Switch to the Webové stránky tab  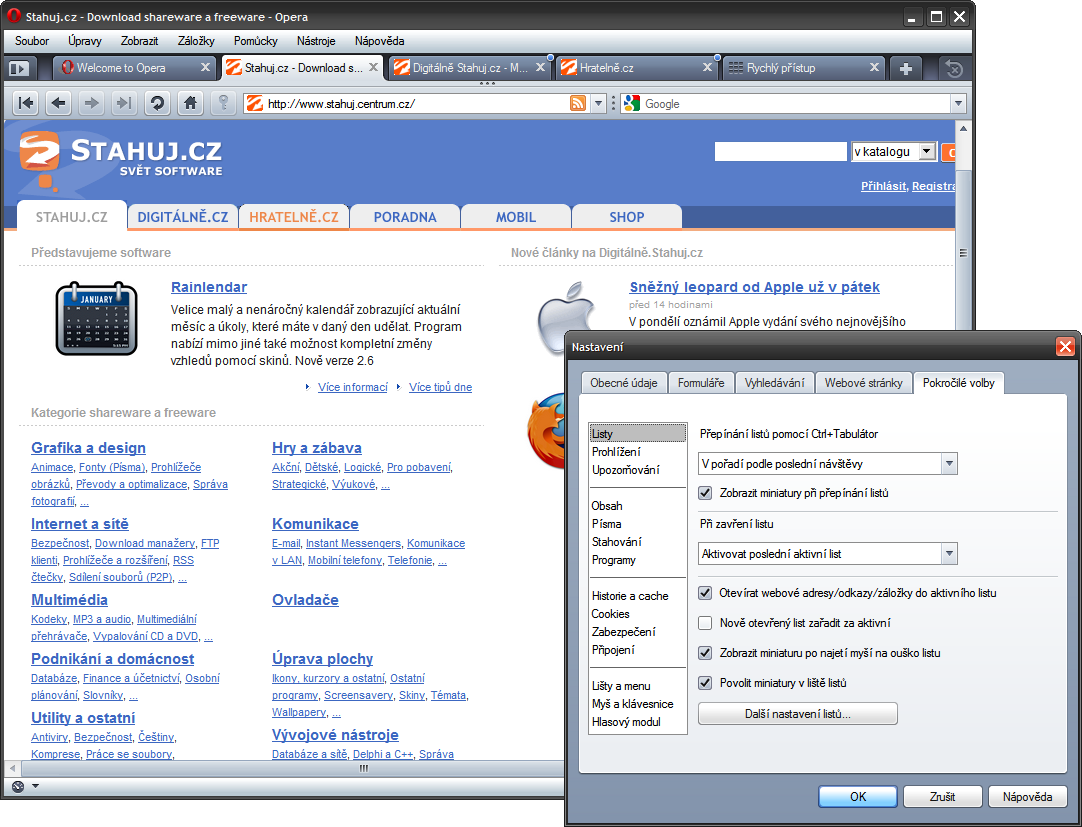tap(863, 382)
